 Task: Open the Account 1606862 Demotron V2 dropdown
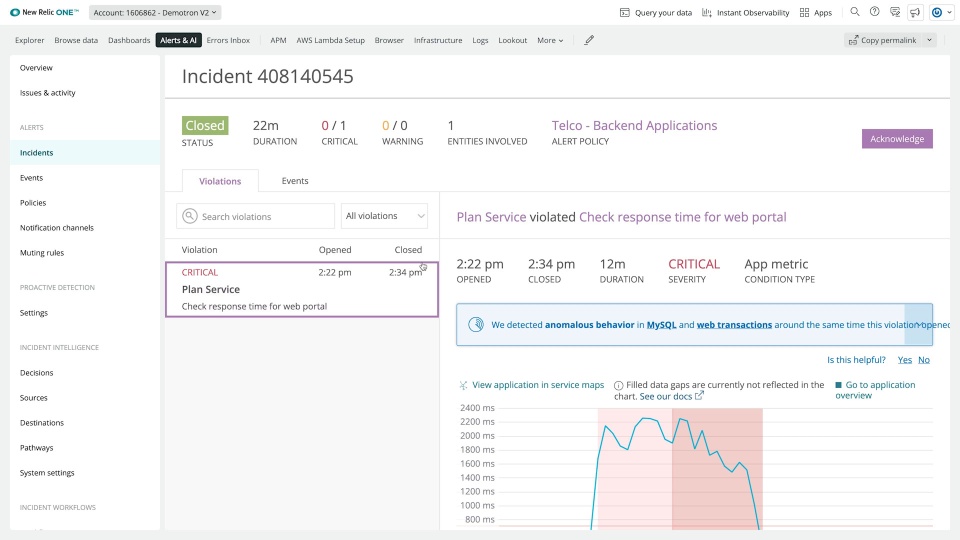(155, 12)
